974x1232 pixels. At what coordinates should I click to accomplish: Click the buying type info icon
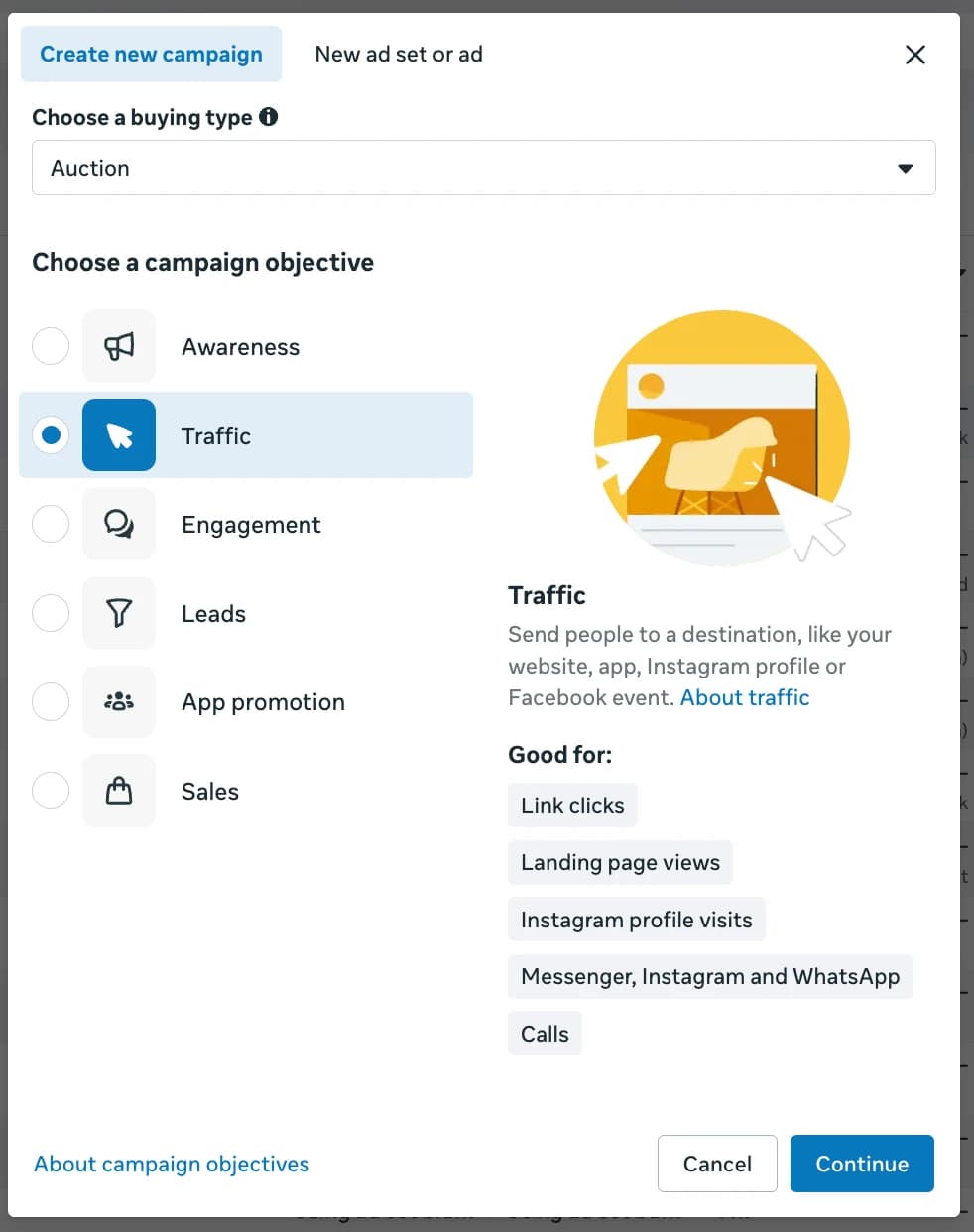(269, 117)
